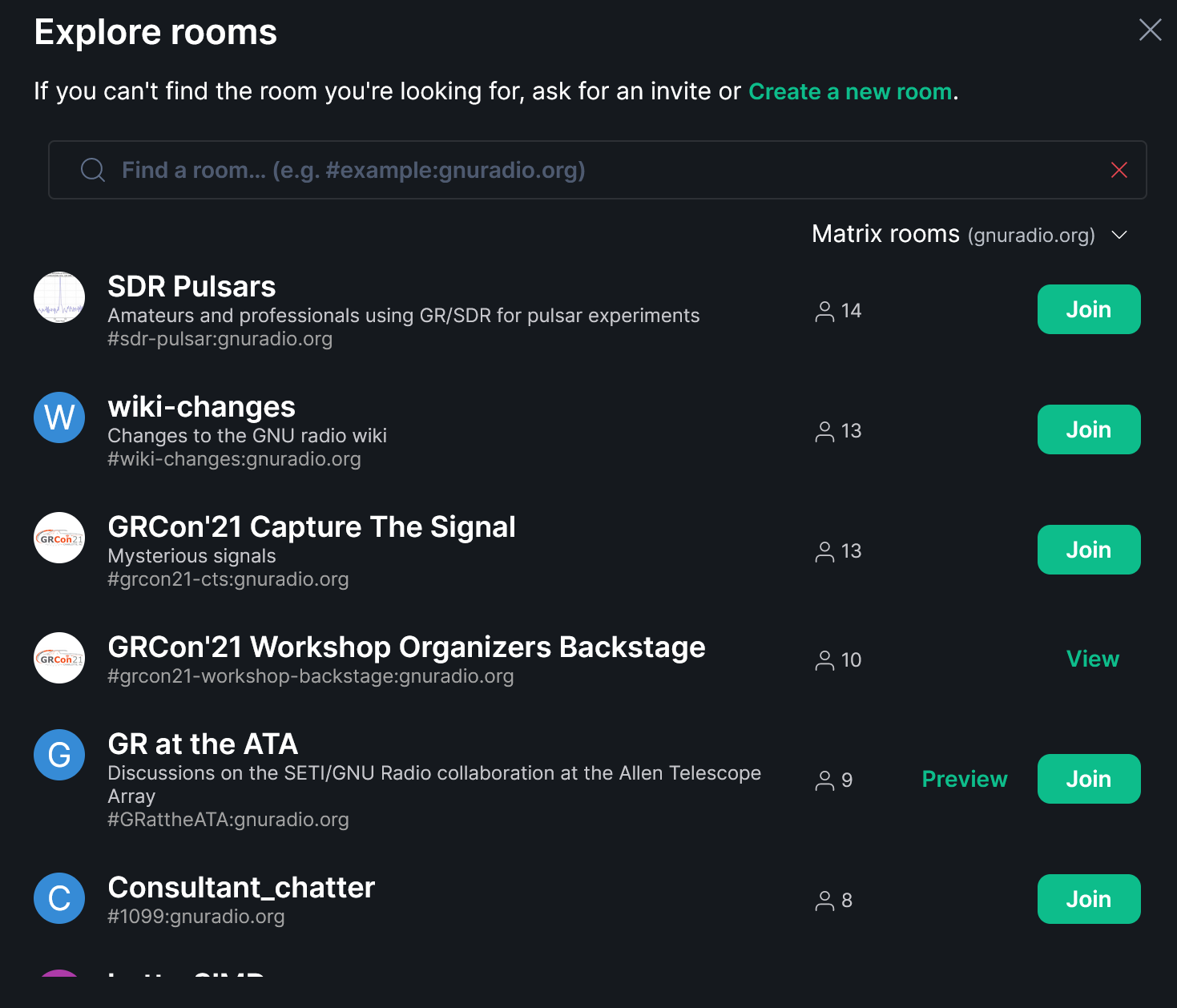The height and width of the screenshot is (1008, 1177).
Task: Click the SETI/GNU Radio collaboration description
Action: point(434,784)
